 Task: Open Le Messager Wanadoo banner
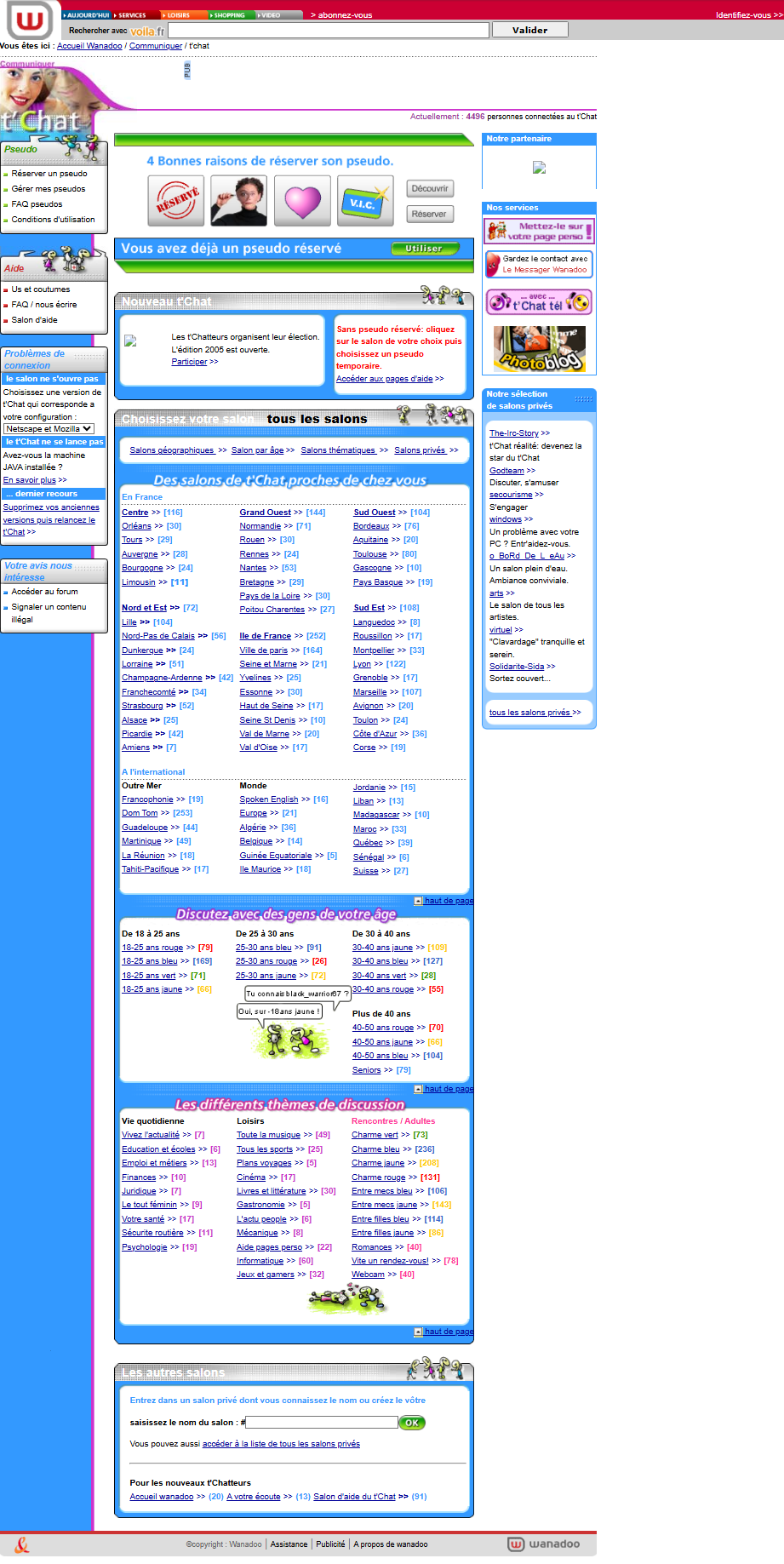coord(539,264)
